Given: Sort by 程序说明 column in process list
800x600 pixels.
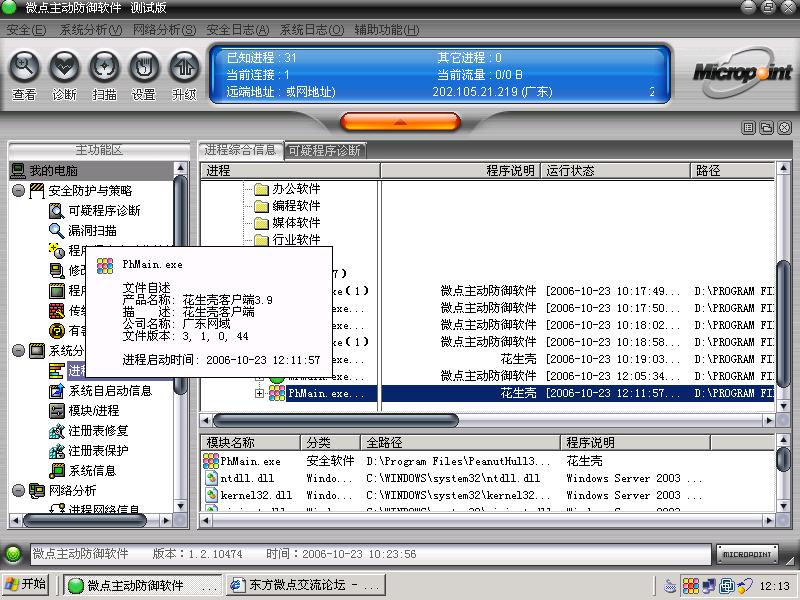Looking at the screenshot, I should pyautogui.click(x=461, y=170).
